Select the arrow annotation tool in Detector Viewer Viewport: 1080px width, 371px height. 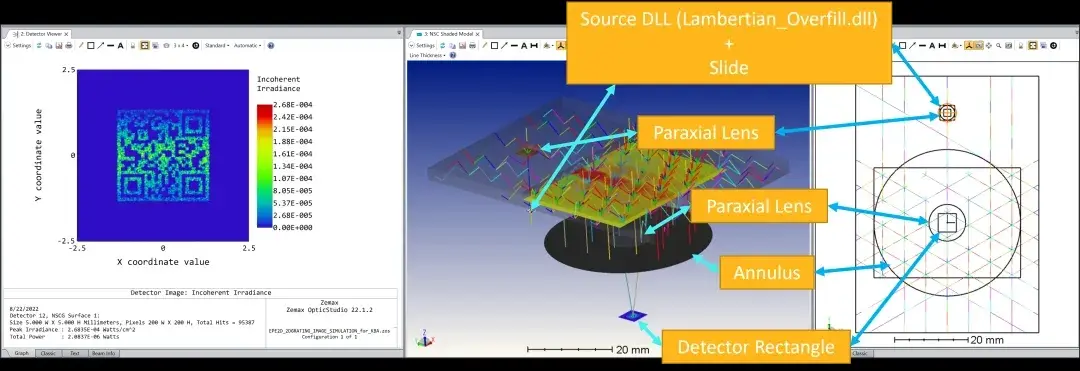point(101,45)
